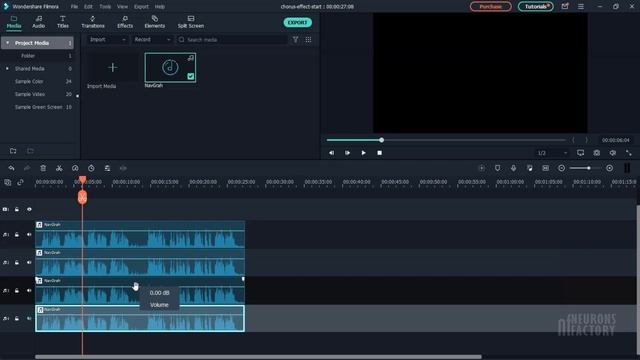
Task: Open the Tools menu
Action: coord(105,7)
